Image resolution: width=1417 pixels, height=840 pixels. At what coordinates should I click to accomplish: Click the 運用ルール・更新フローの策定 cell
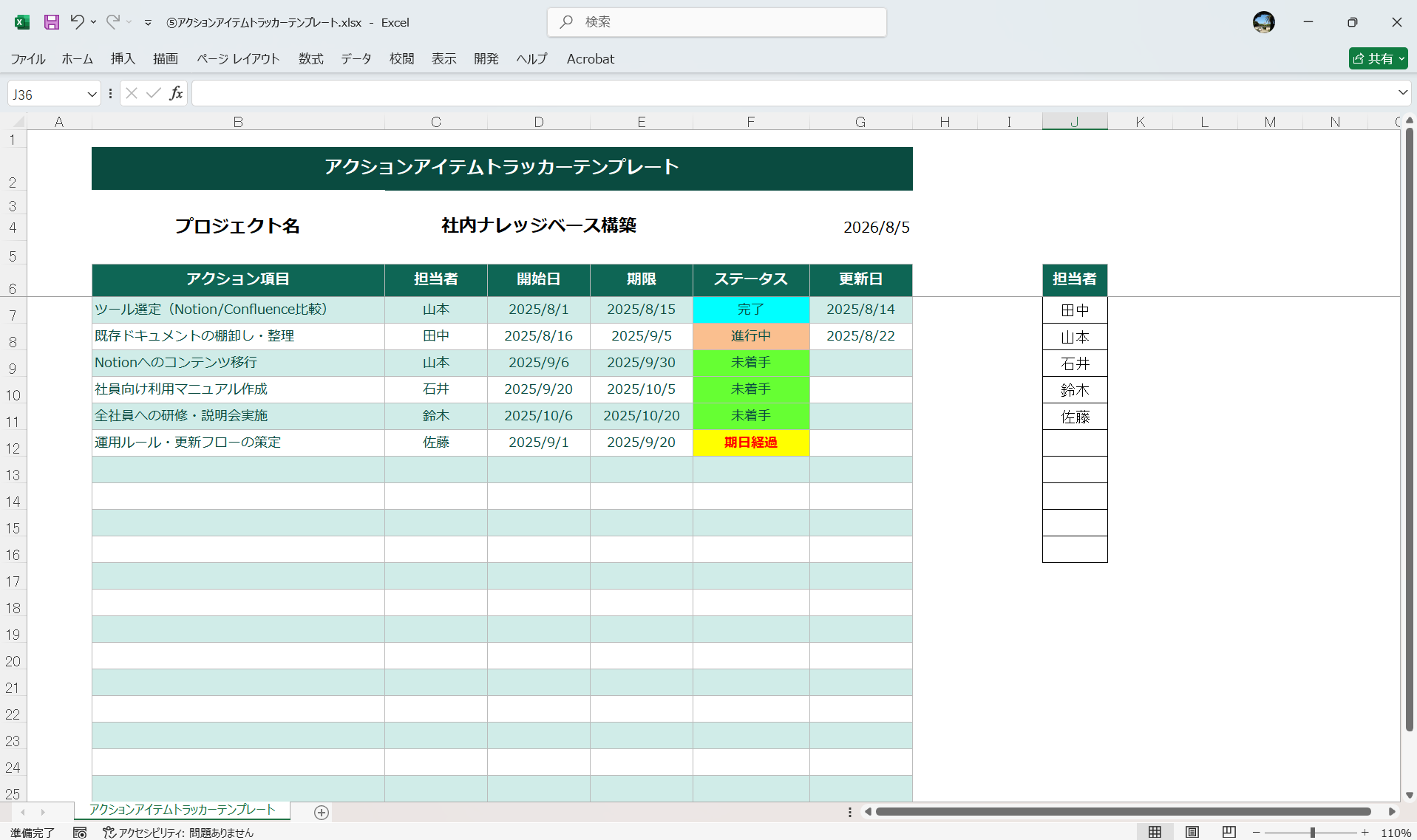[x=238, y=443]
